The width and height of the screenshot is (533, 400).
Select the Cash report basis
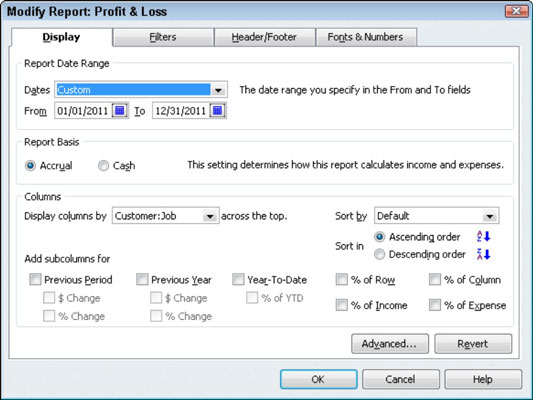click(x=103, y=166)
